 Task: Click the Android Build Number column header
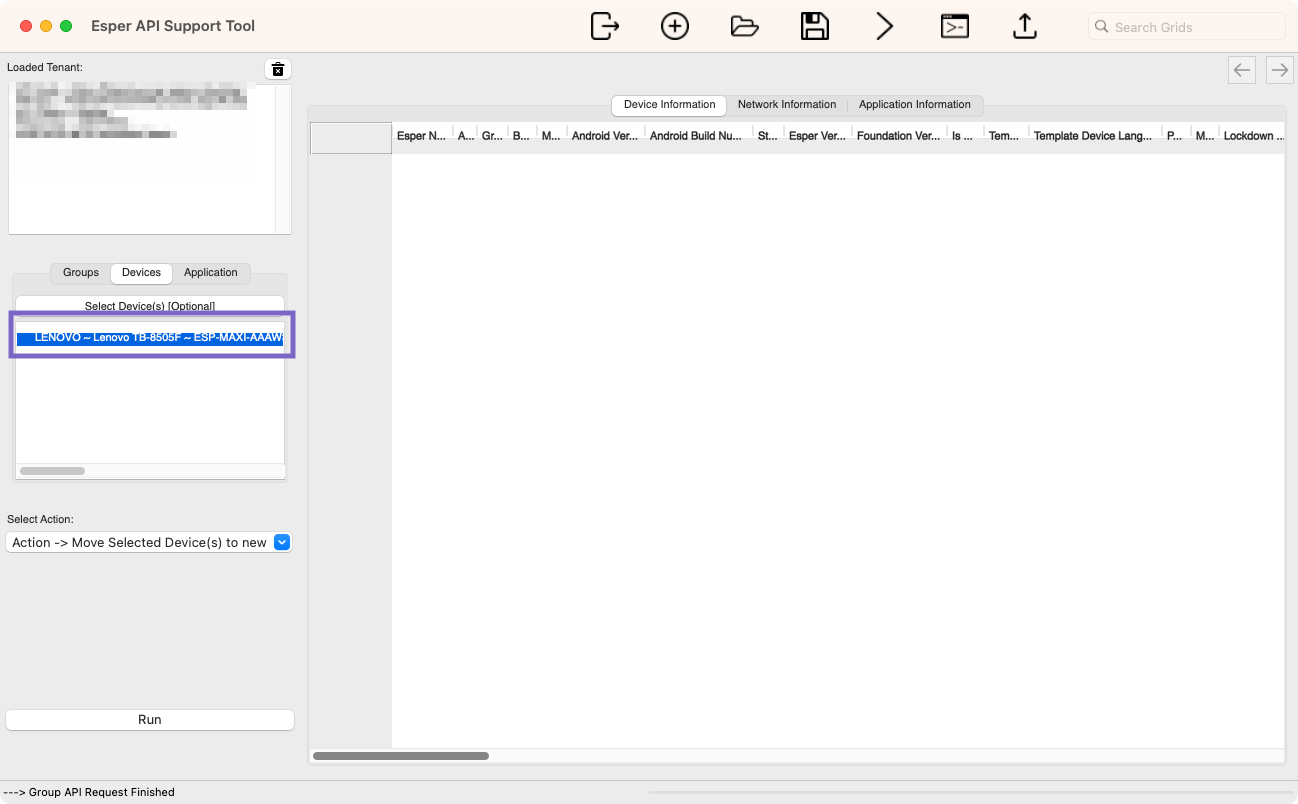695,136
